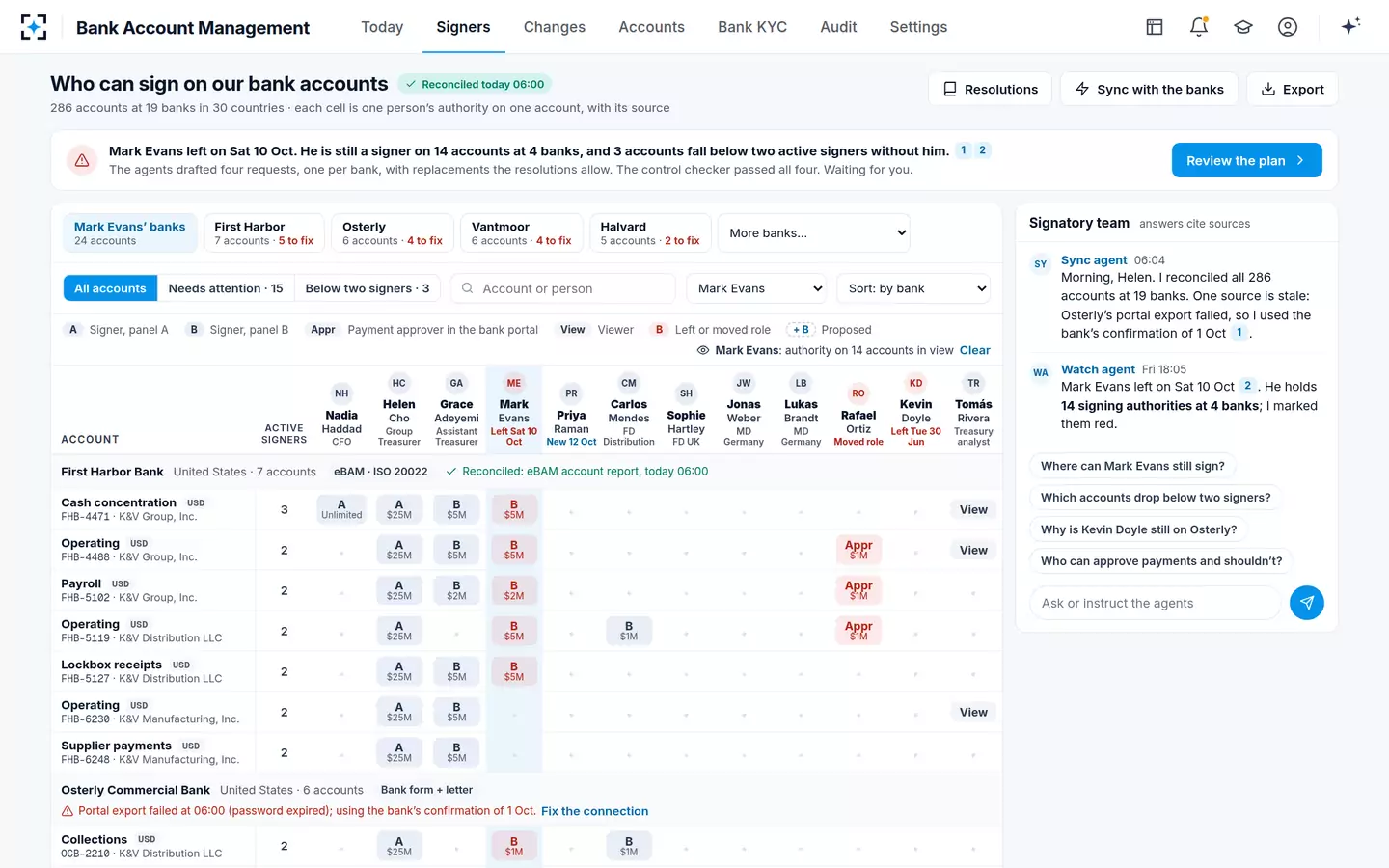
Task: Select the First Harbor bank chip
Action: [264, 233]
